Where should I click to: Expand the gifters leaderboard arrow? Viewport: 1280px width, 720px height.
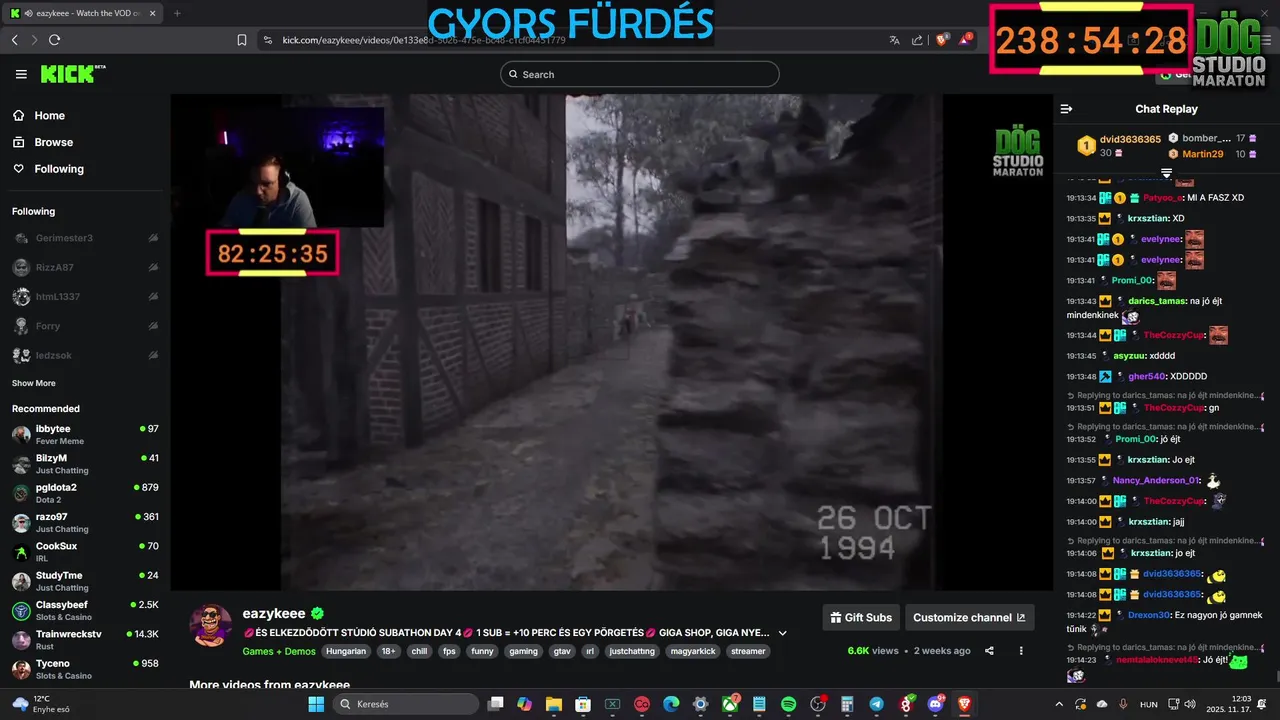click(1166, 173)
